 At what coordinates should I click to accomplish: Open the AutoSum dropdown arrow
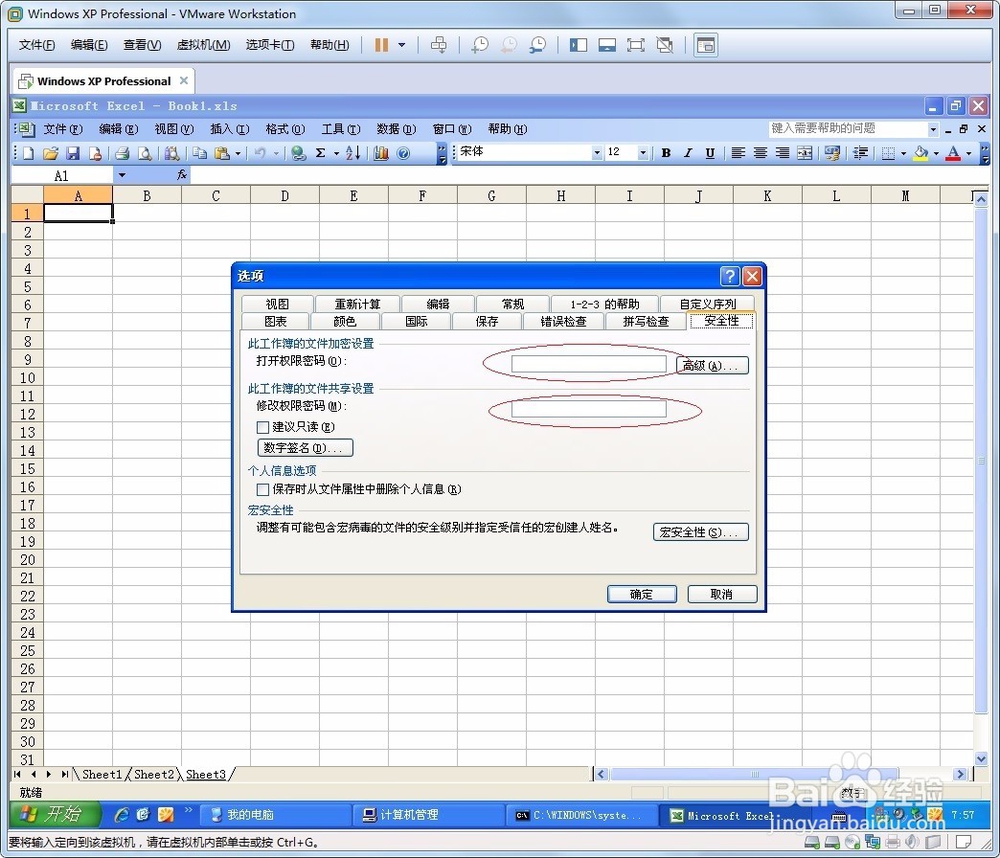336,154
